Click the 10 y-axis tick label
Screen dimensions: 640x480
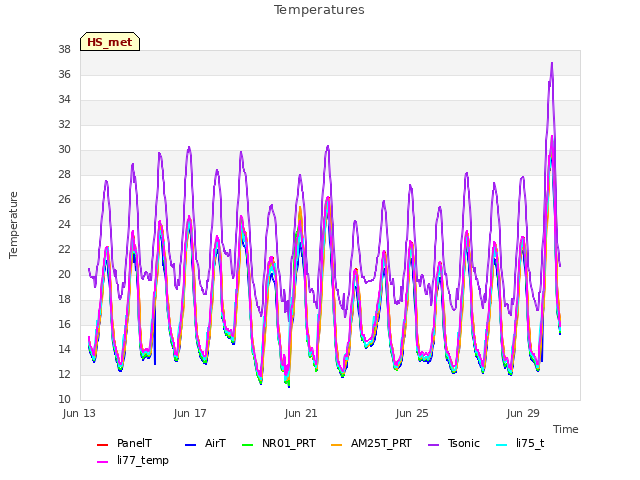click(x=64, y=400)
